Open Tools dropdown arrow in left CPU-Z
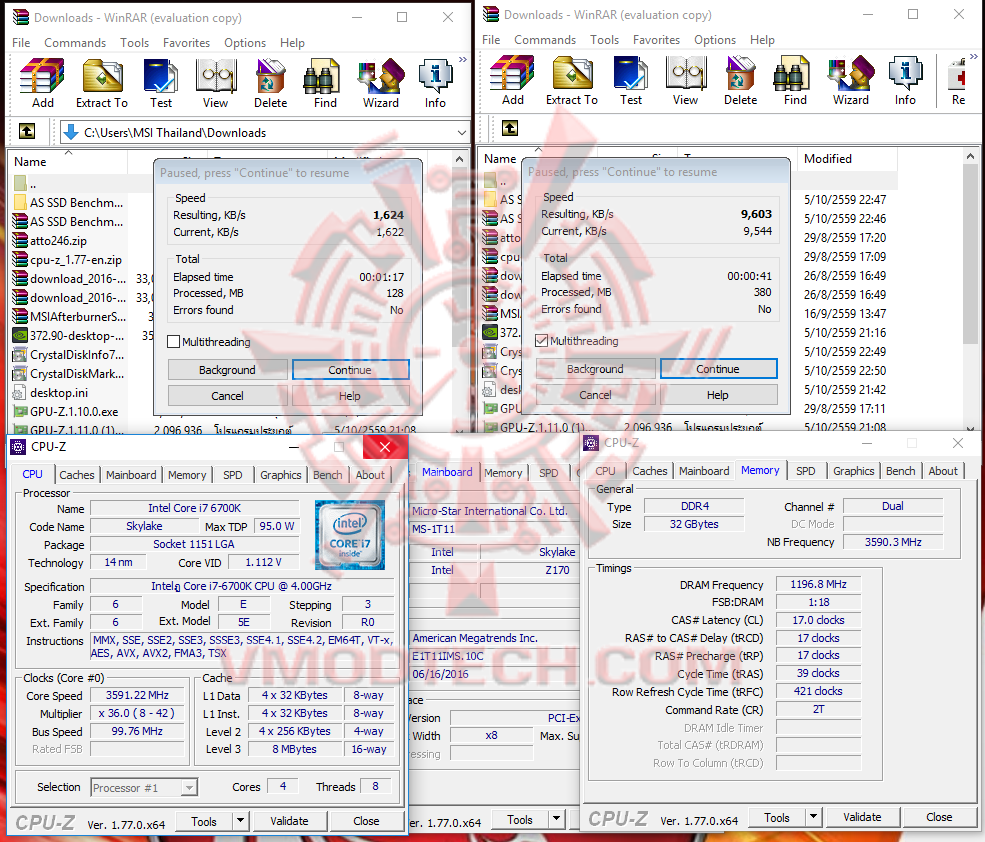Image resolution: width=985 pixels, height=842 pixels. pos(240,821)
